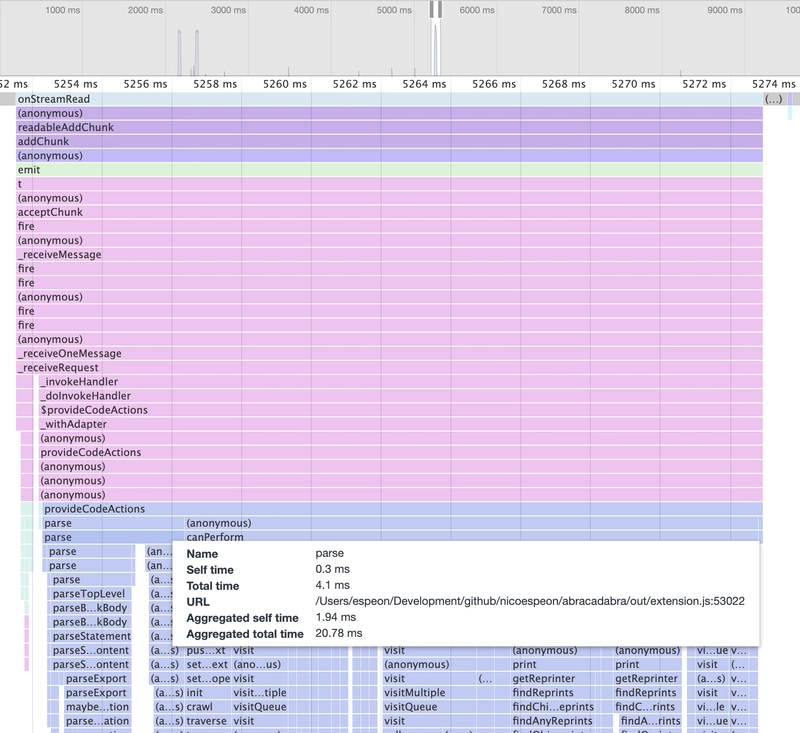Screen dimensions: 800x733
Task: Click the 5254 ms ruler mark
Action: (76, 84)
